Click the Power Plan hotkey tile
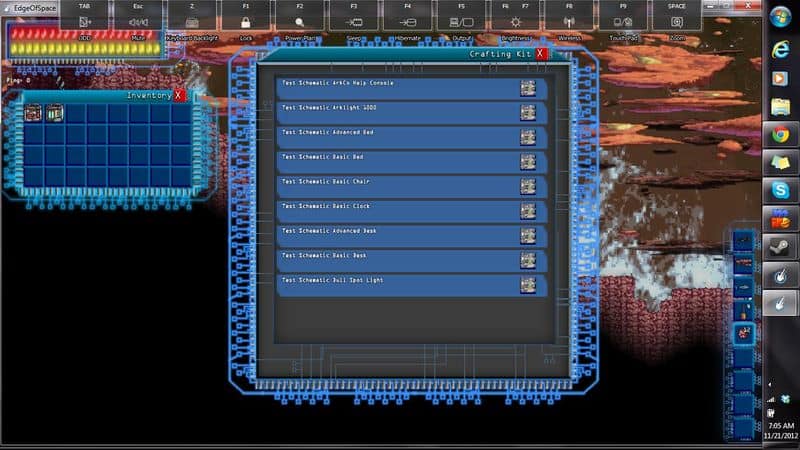This screenshot has height=450, width=800. (299, 21)
